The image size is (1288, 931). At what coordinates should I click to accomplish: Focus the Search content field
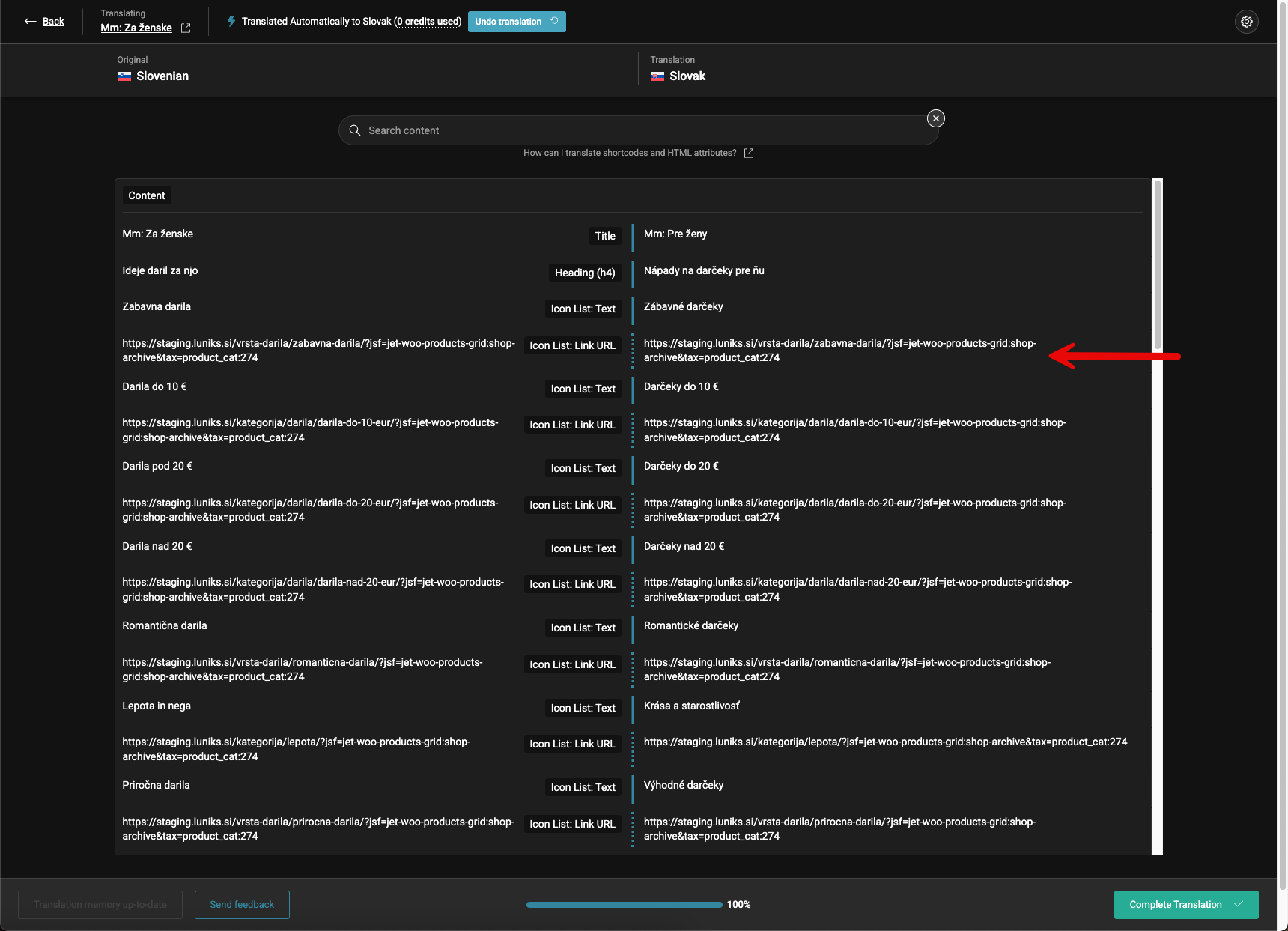pyautogui.click(x=638, y=130)
